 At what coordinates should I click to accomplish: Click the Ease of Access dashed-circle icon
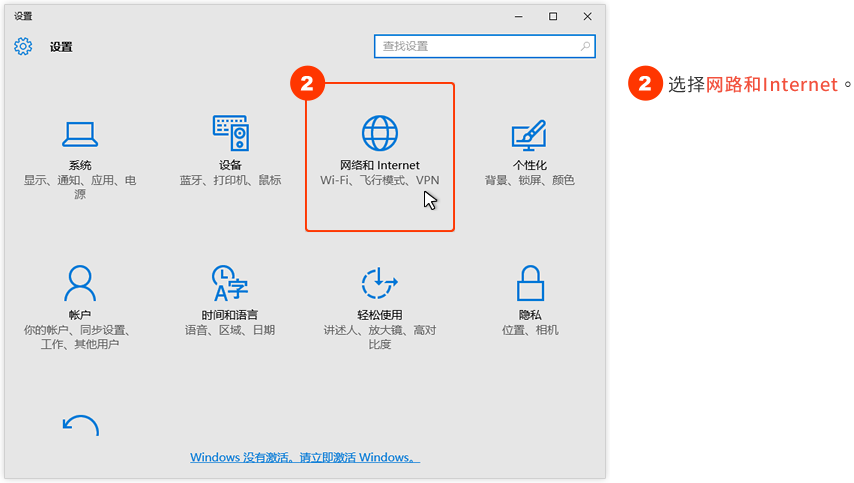(x=380, y=283)
